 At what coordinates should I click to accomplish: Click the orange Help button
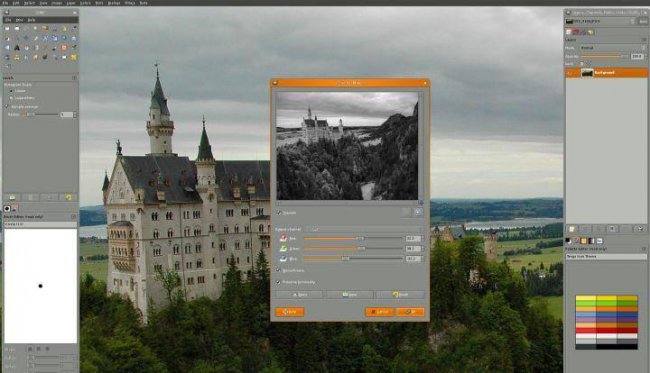[x=290, y=312]
